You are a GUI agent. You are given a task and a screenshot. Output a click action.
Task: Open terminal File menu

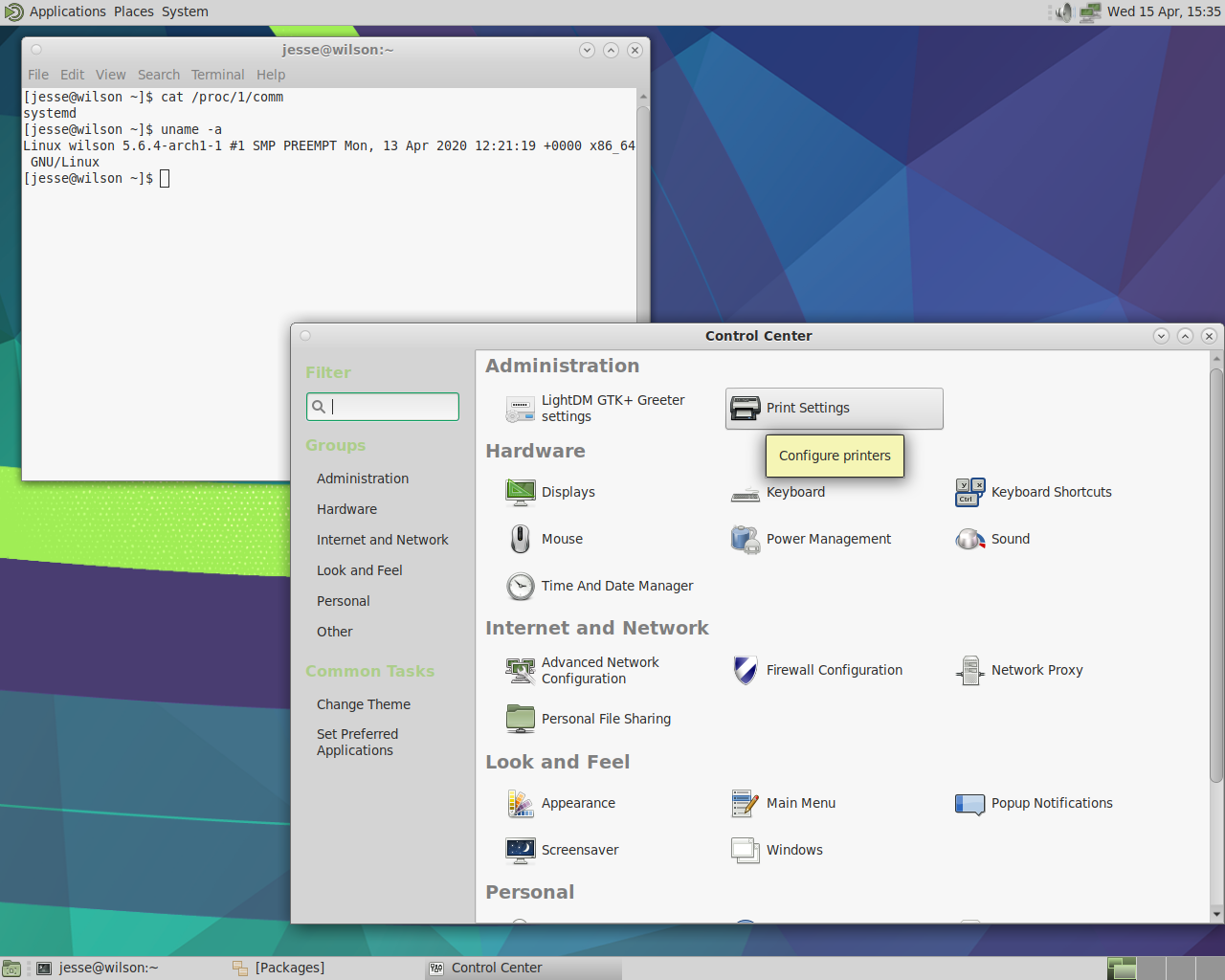pyautogui.click(x=38, y=75)
